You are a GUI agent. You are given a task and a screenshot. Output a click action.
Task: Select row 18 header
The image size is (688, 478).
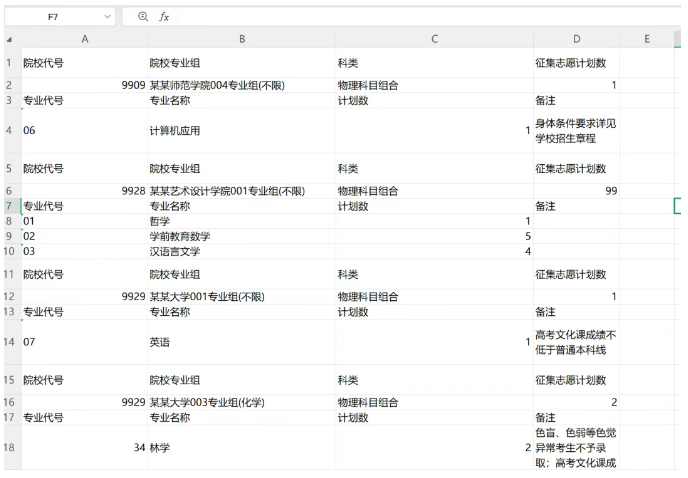[10, 447]
